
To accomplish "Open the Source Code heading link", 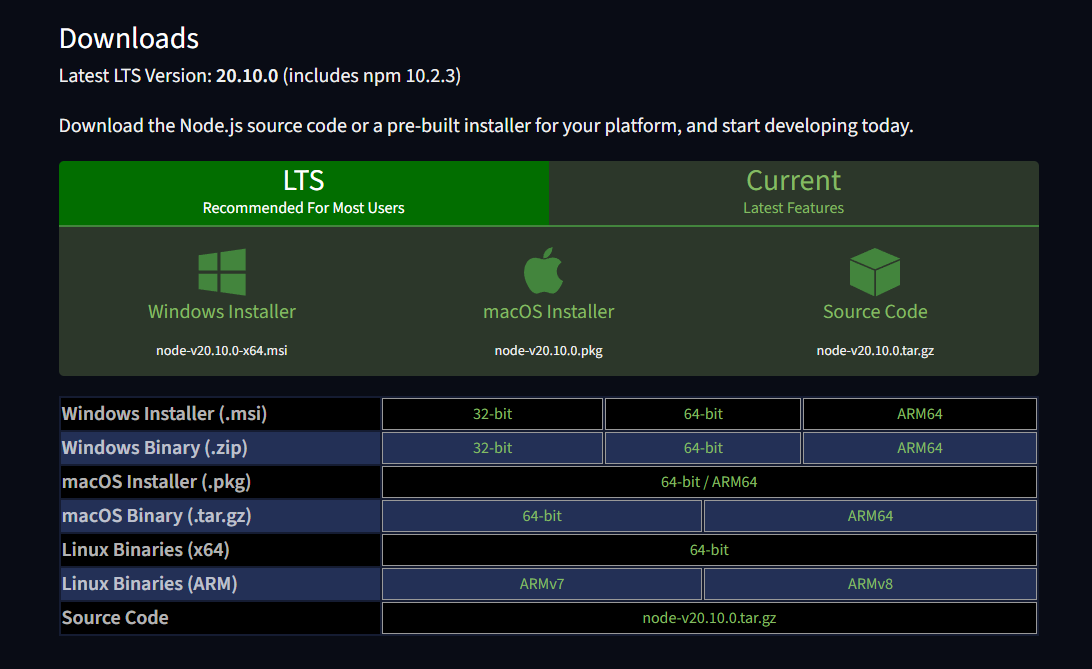I will (875, 311).
